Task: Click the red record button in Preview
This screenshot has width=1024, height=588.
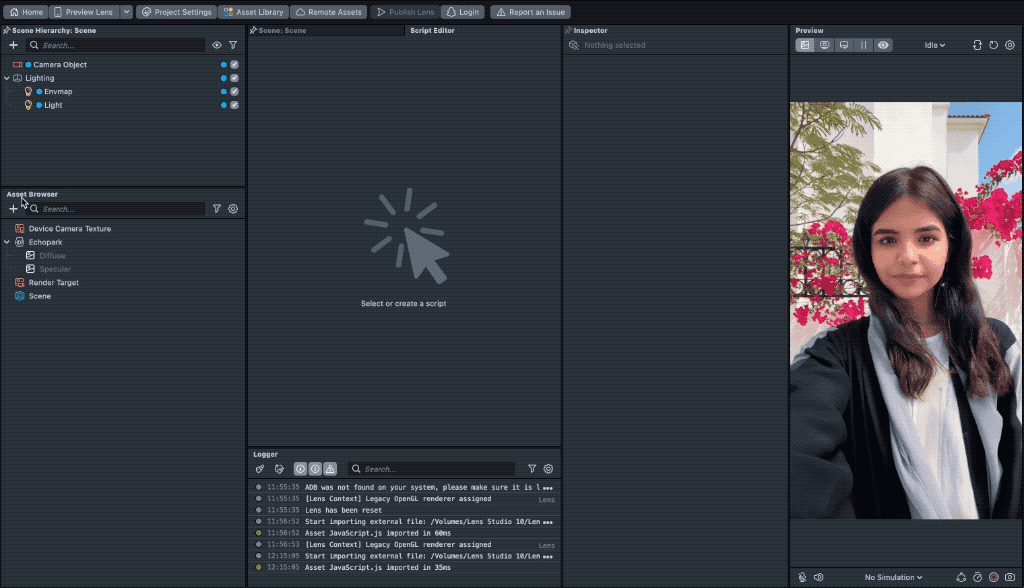Action: (x=994, y=577)
